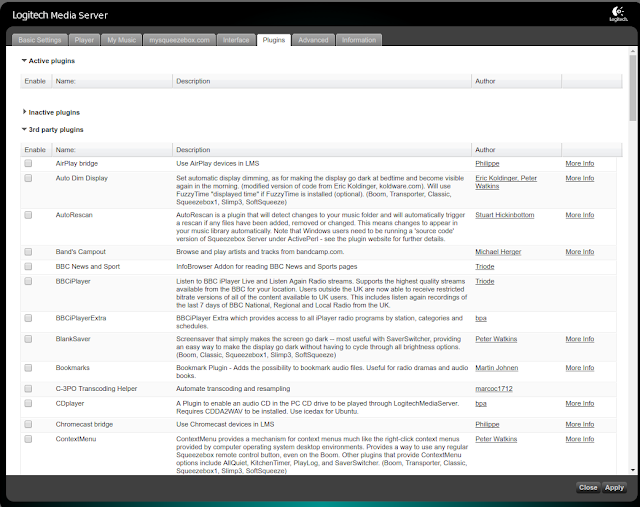Click 'Automate transcoding and resampling' description

coord(233,389)
